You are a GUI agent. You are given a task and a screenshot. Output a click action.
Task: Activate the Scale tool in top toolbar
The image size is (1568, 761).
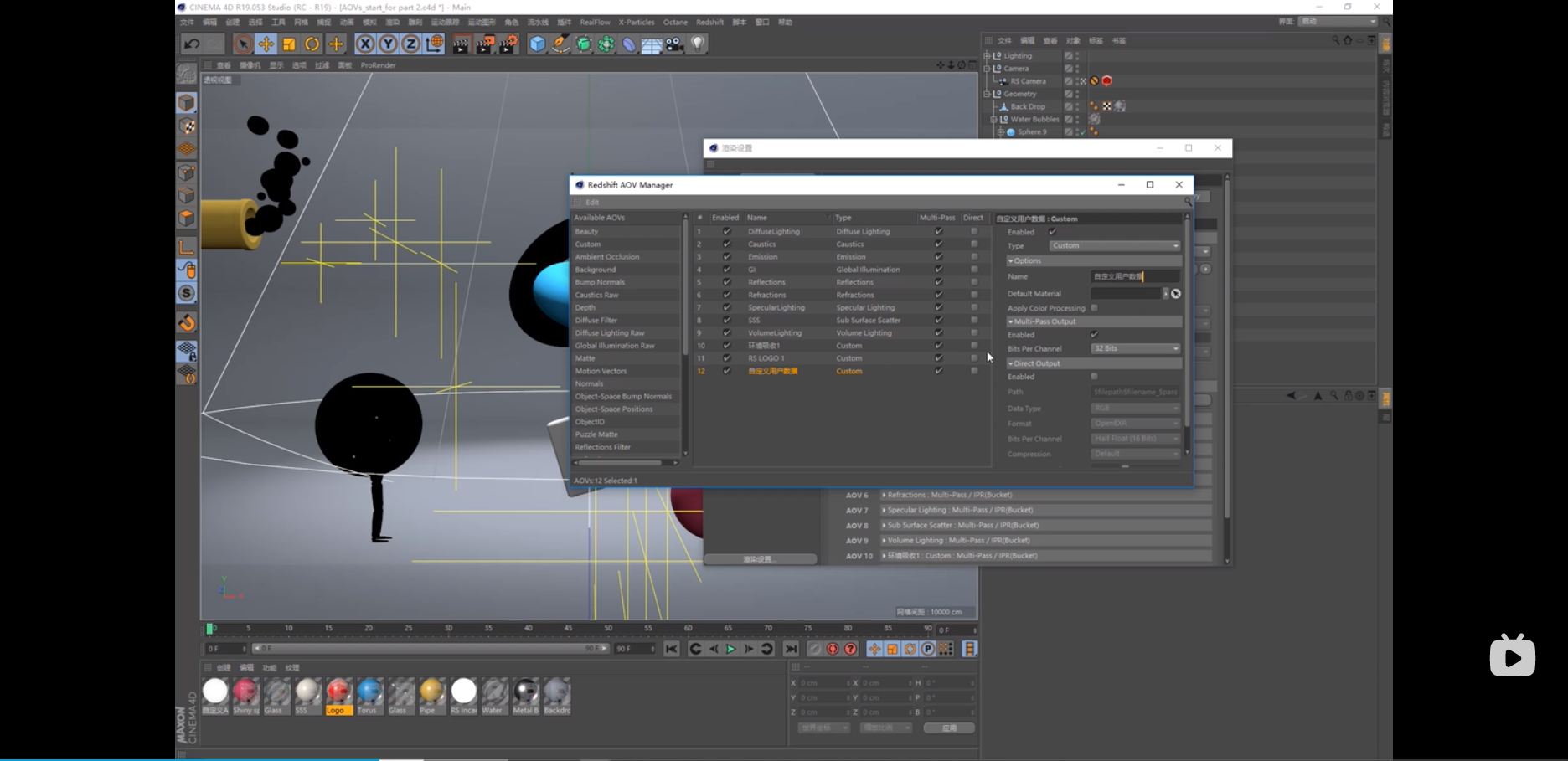289,44
